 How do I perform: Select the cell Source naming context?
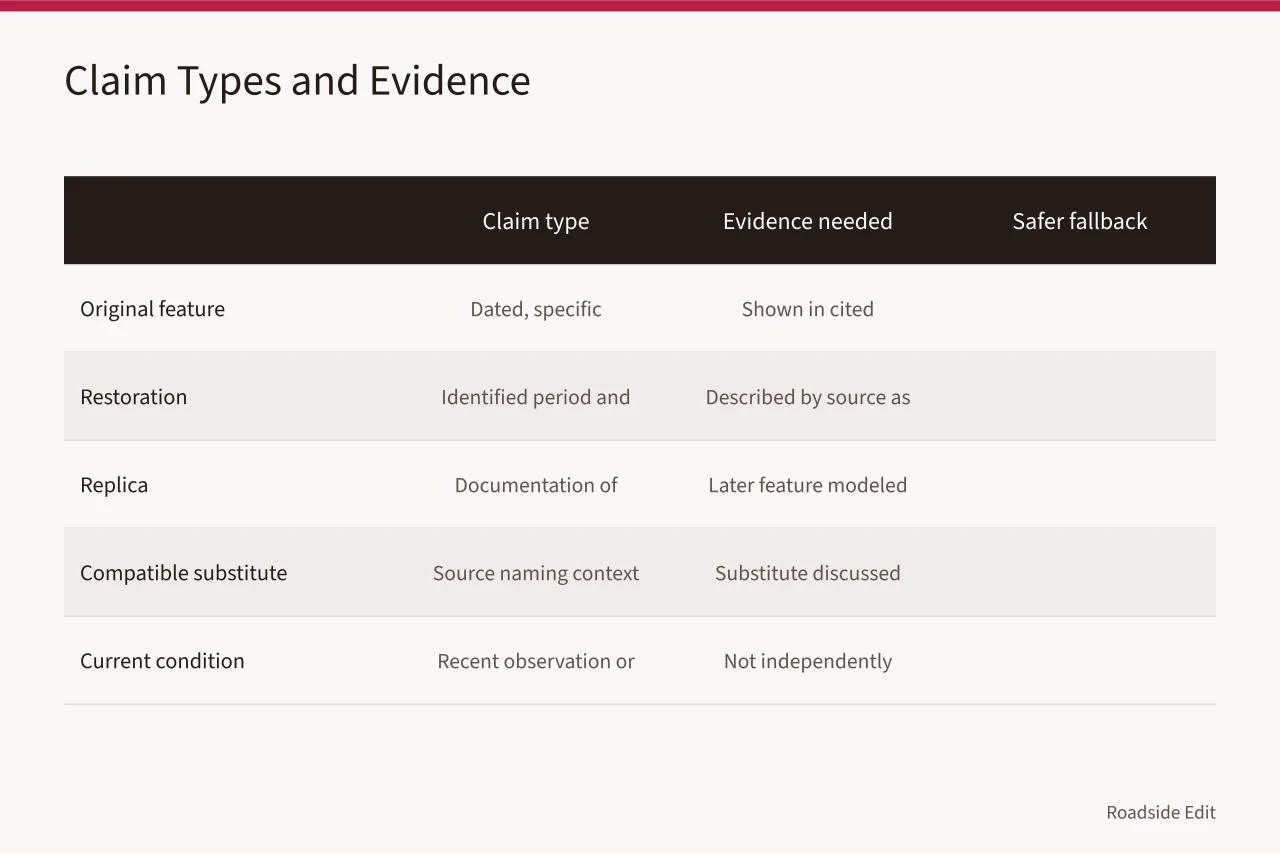point(536,573)
